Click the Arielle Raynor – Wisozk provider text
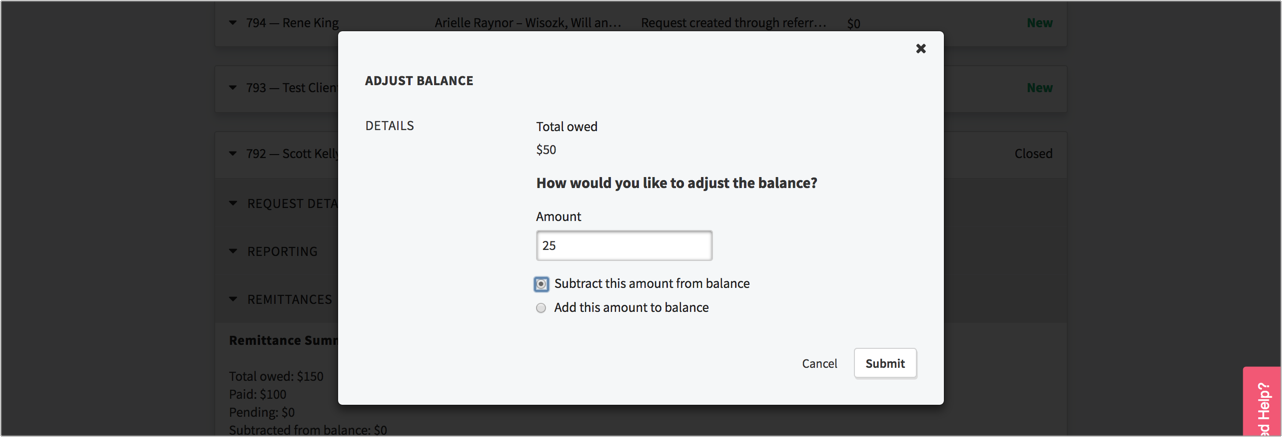The image size is (1282, 437). click(x=527, y=22)
